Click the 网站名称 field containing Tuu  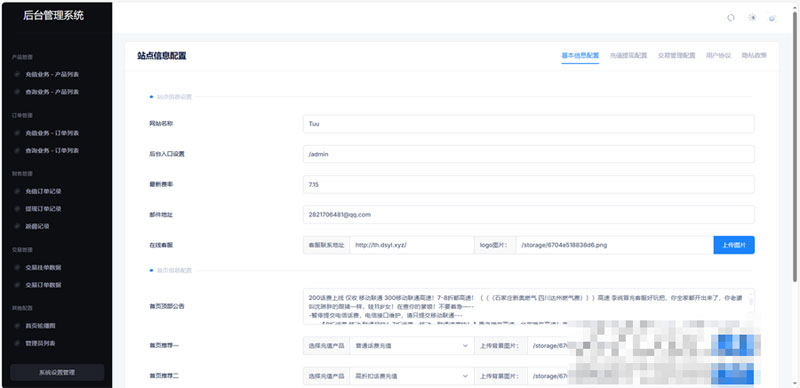tap(529, 124)
